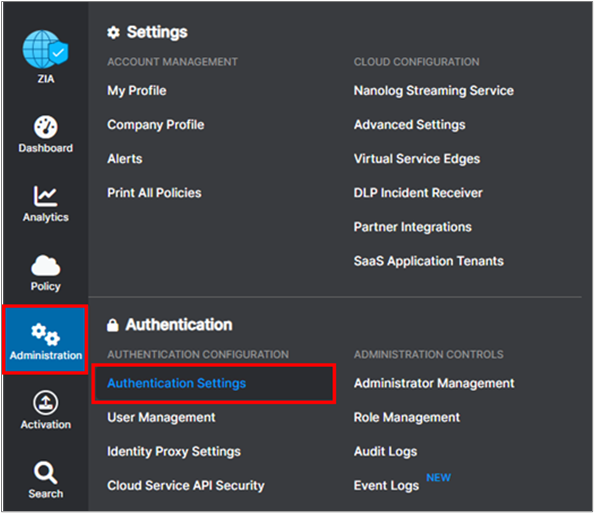Open Administrator Management
Viewport: 594px width, 513px height.
pos(434,383)
